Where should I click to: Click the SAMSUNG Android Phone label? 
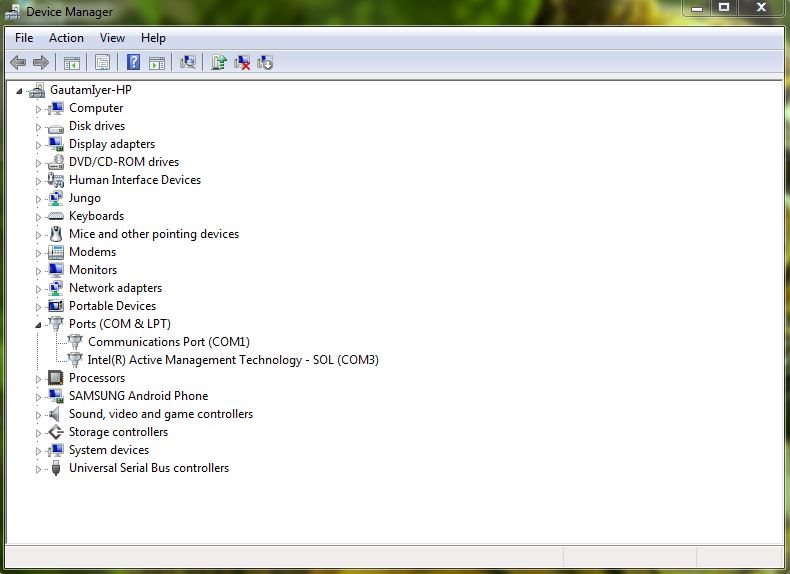(x=139, y=396)
